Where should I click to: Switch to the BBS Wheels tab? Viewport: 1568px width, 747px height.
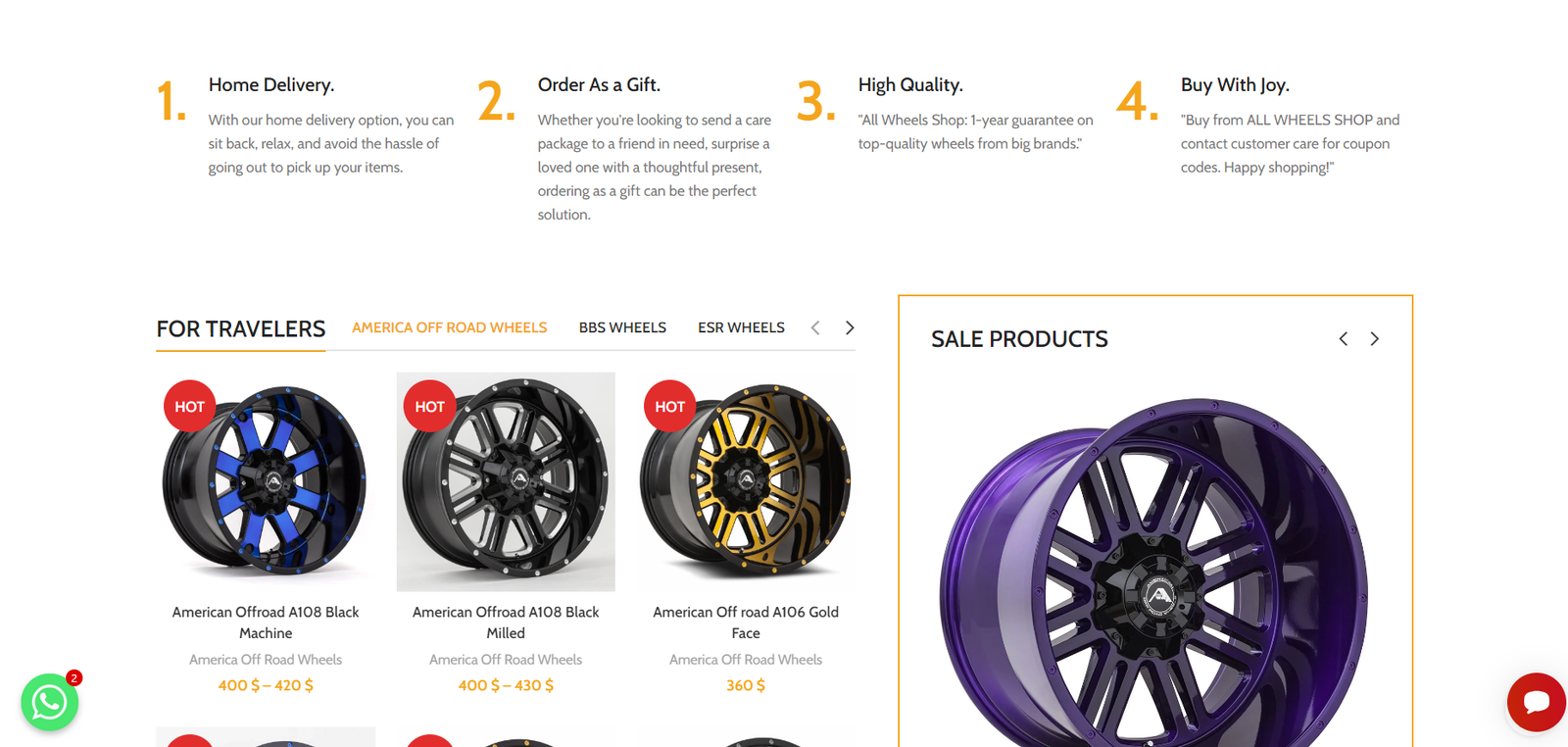pyautogui.click(x=622, y=327)
